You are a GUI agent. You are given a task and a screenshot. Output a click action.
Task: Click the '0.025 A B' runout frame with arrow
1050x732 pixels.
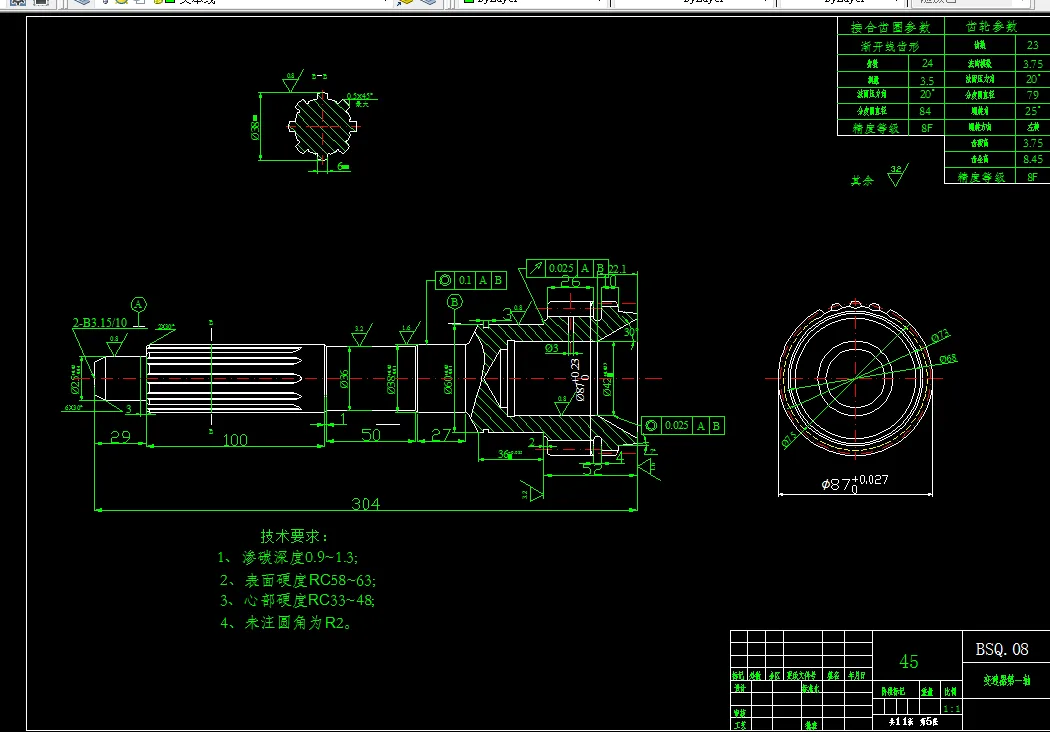click(567, 268)
